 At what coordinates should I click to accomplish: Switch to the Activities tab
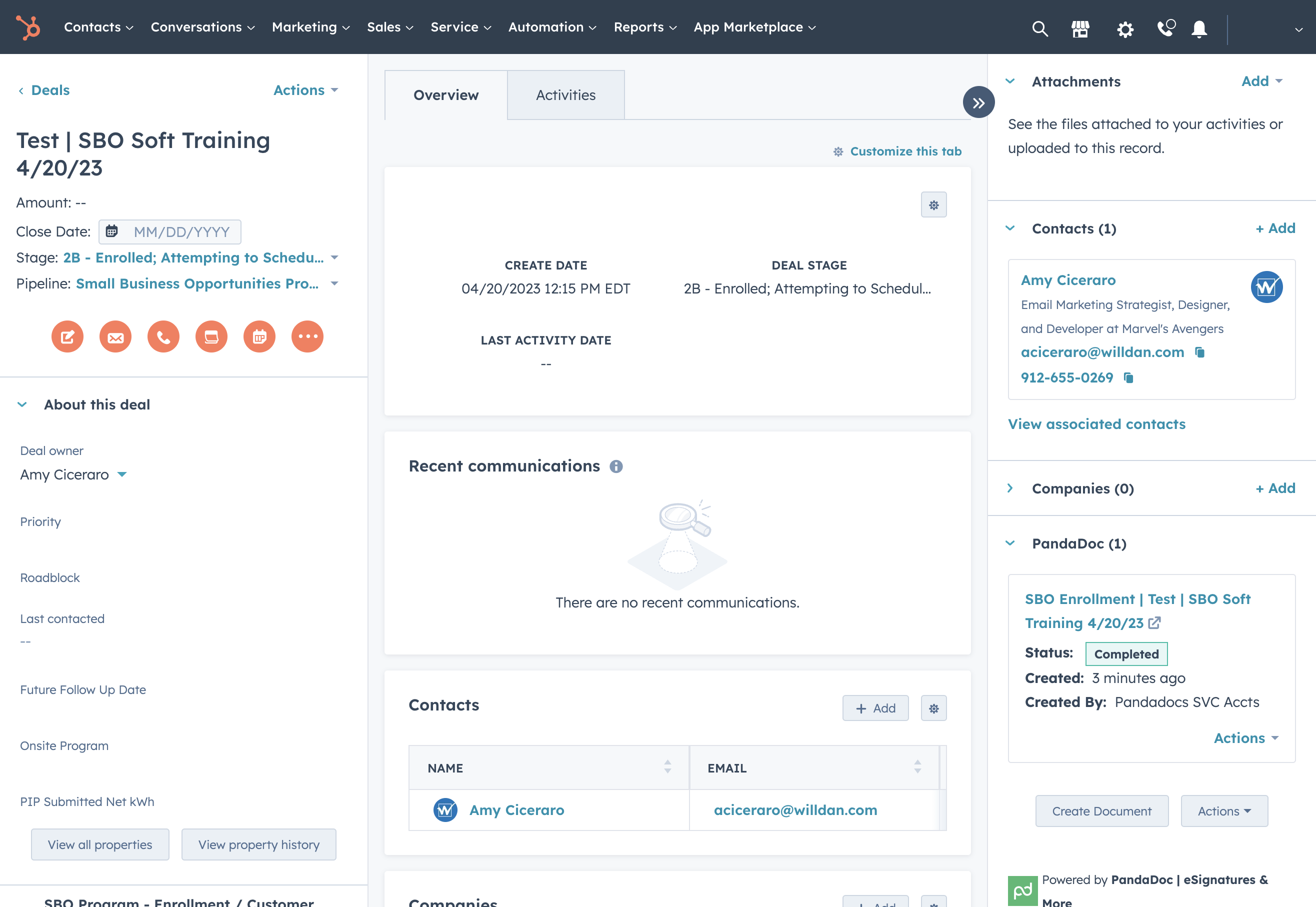566,95
